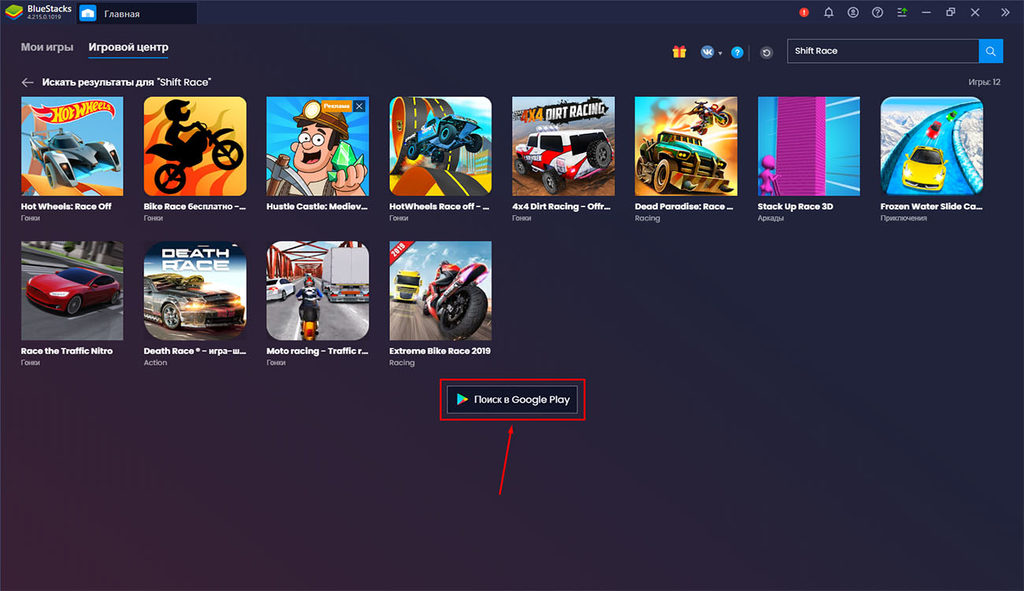
Task: Switch to Мои игры tab
Action: 47,47
